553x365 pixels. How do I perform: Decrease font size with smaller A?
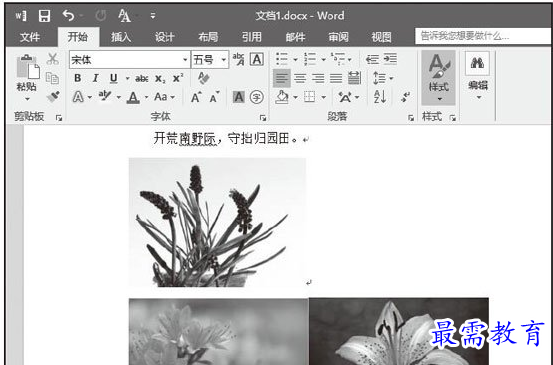pyautogui.click(x=214, y=97)
